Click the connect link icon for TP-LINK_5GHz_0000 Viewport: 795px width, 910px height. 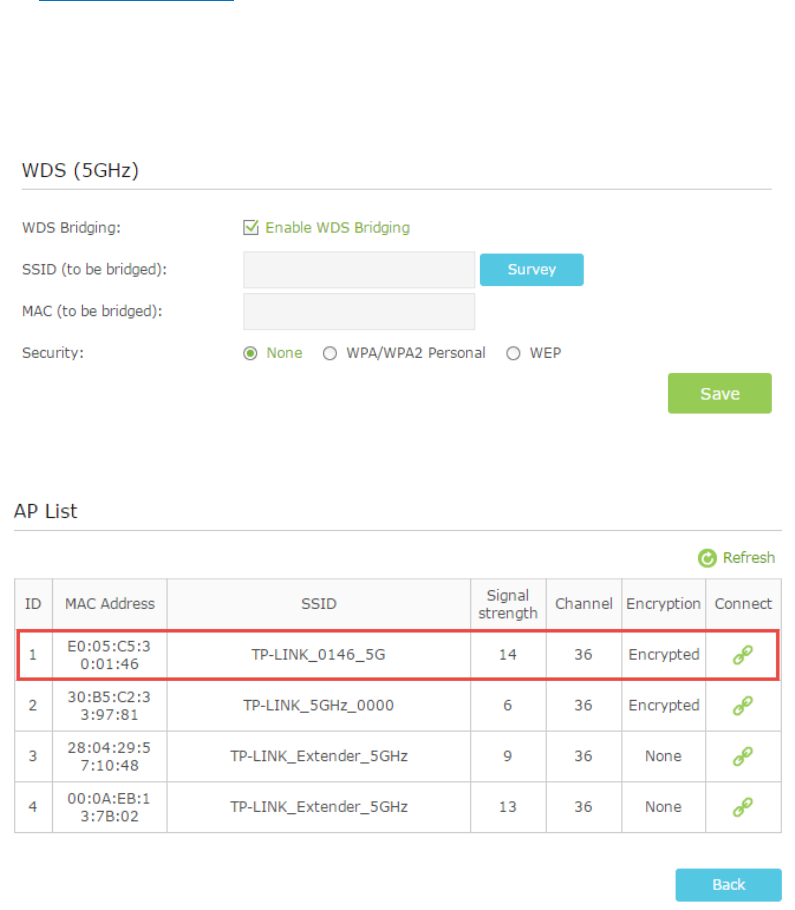[742, 705]
